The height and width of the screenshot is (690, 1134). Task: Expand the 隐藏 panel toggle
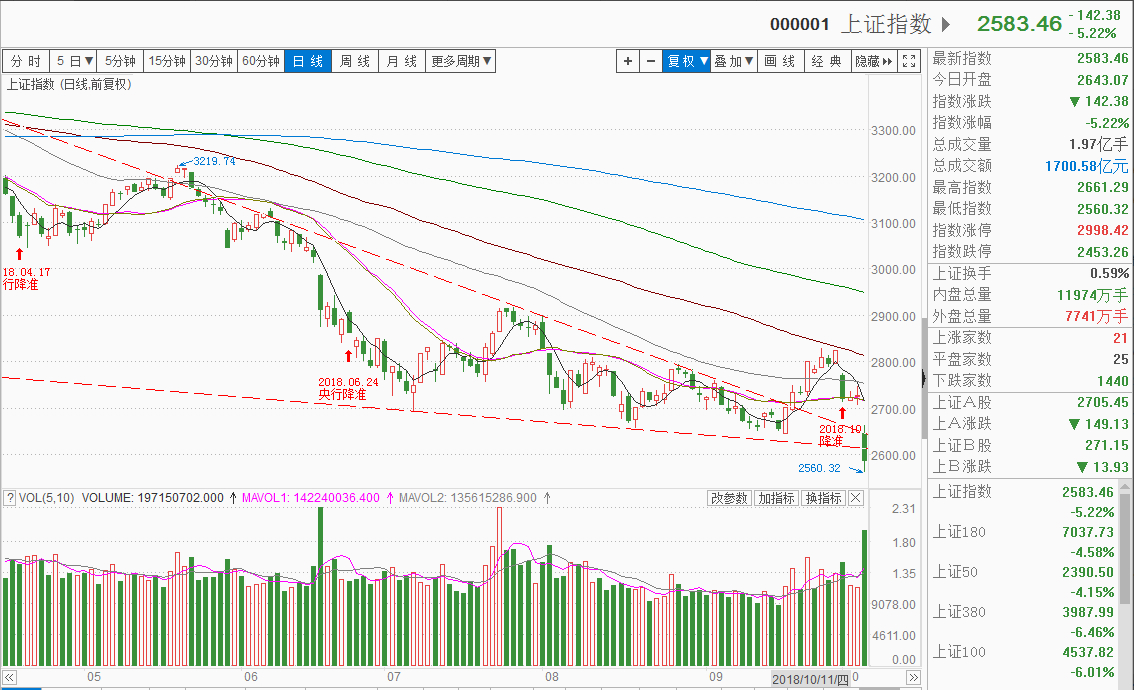coord(874,61)
